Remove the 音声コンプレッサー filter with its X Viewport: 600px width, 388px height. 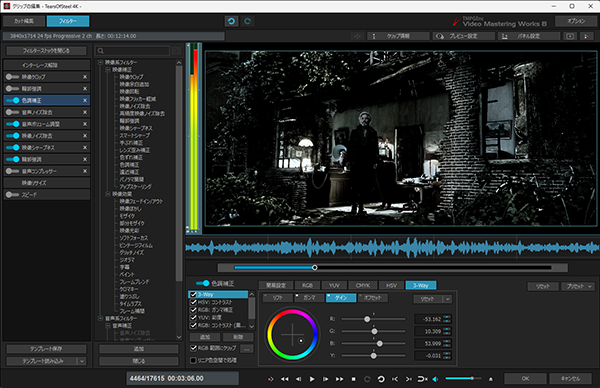tap(85, 171)
